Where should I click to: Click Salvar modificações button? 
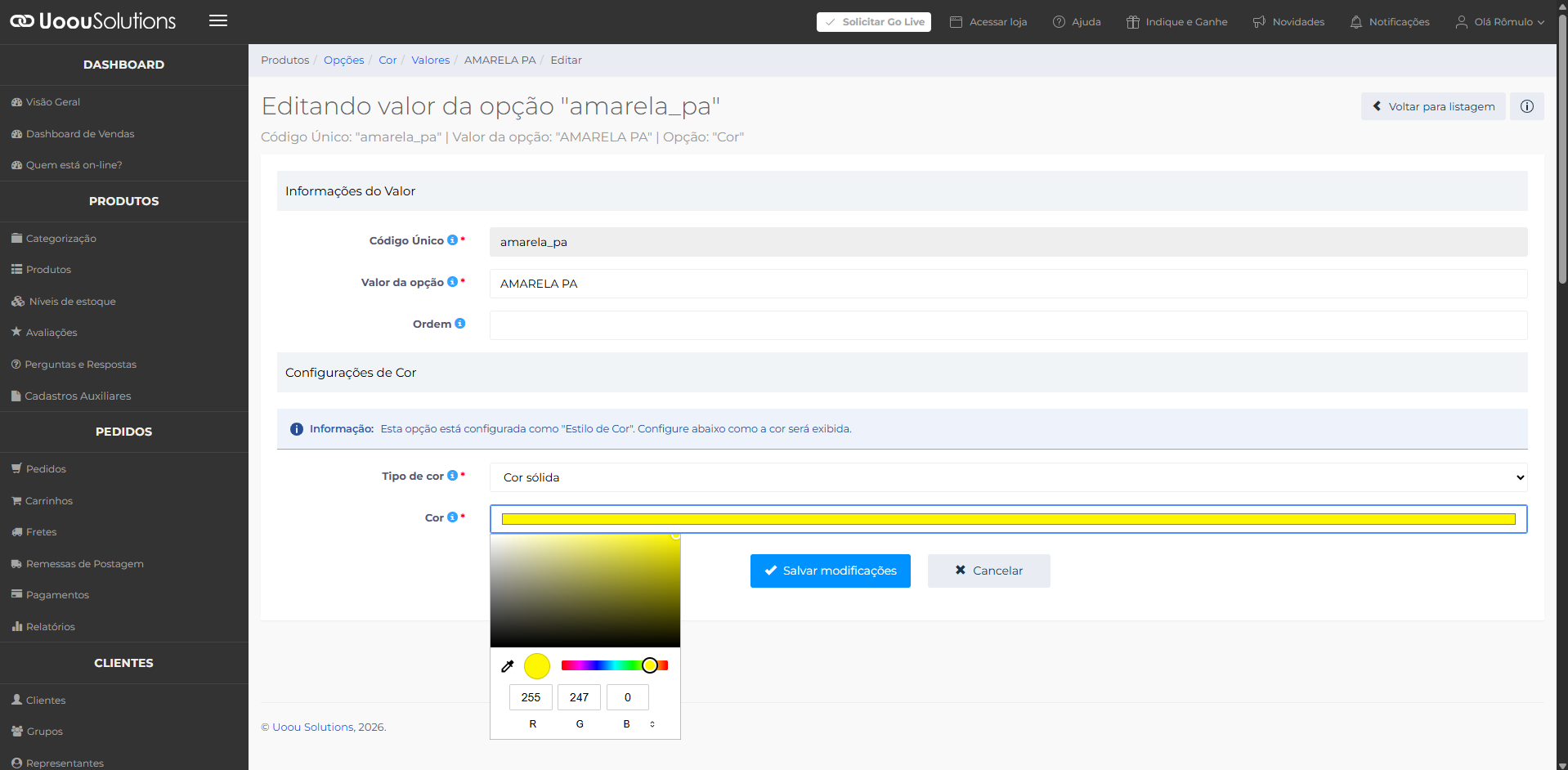831,571
